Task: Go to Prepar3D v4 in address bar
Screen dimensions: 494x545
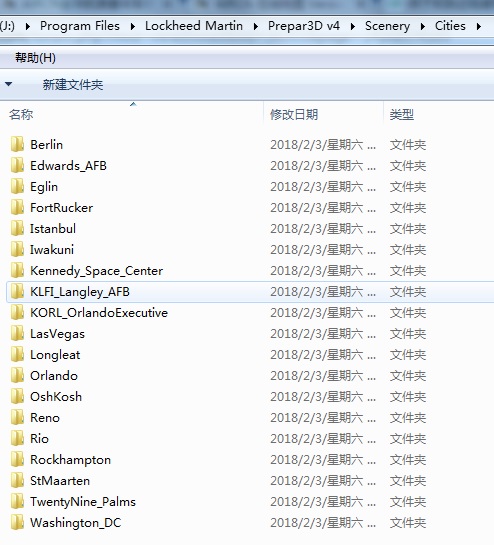Action: point(304,26)
